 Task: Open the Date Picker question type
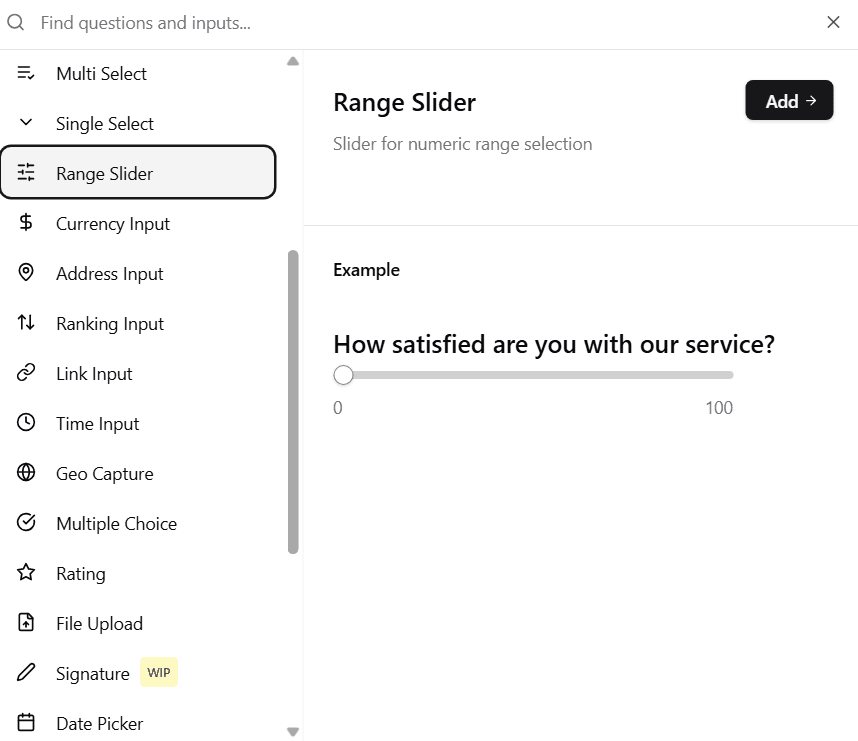tap(99, 723)
